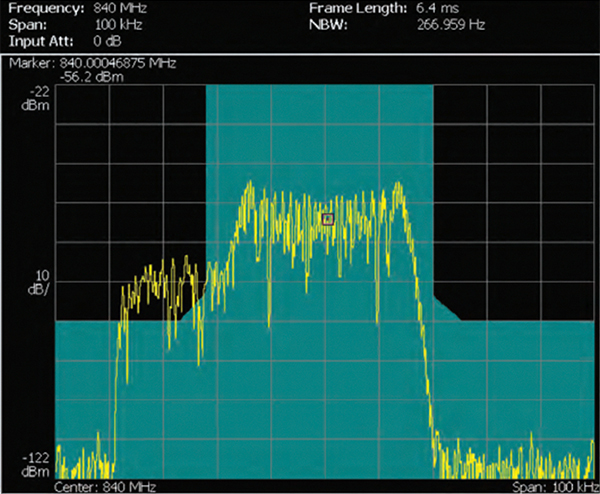Image resolution: width=600 pixels, height=494 pixels.
Task: Click the -22 dBm top reference label
Action: 36,98
